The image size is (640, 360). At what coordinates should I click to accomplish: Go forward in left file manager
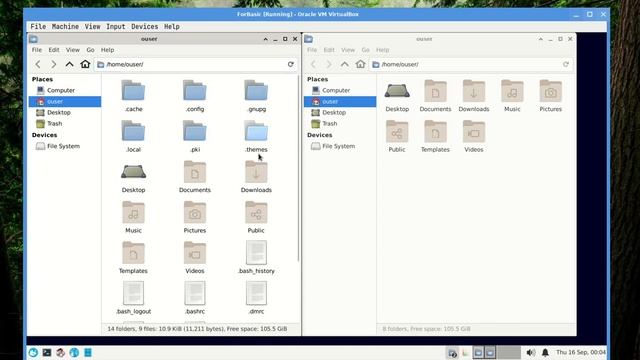(x=53, y=64)
